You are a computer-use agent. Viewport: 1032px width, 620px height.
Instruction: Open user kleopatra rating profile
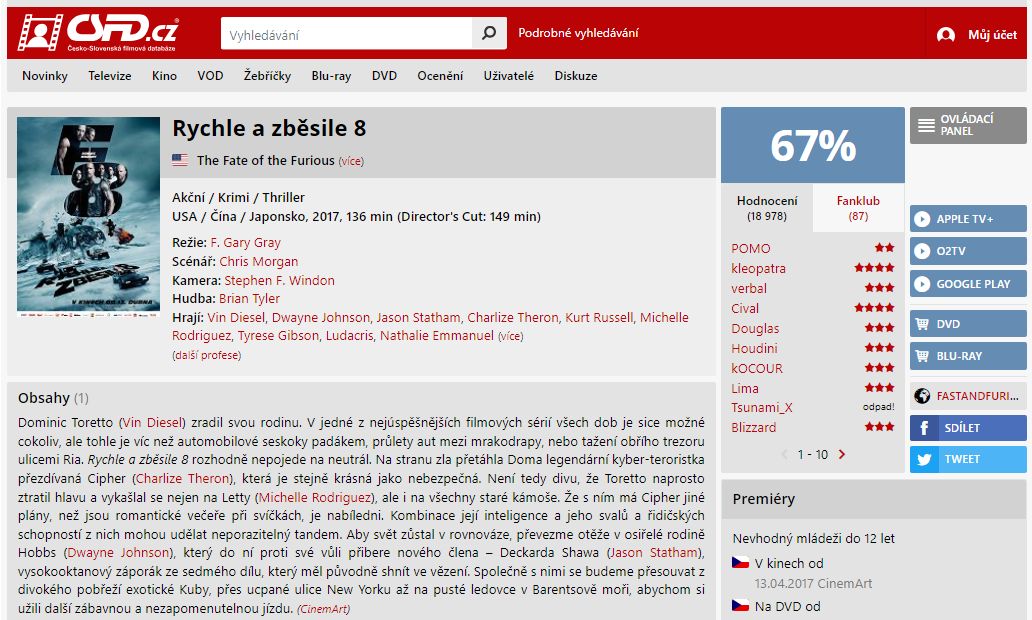pos(758,268)
